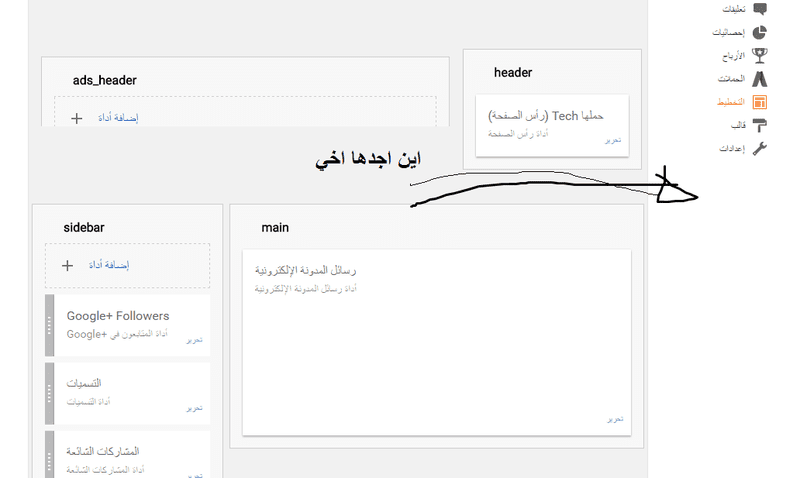Viewport: 800px width, 478px height.
Task: Open the template (قالب) paint roller icon
Action: point(760,125)
